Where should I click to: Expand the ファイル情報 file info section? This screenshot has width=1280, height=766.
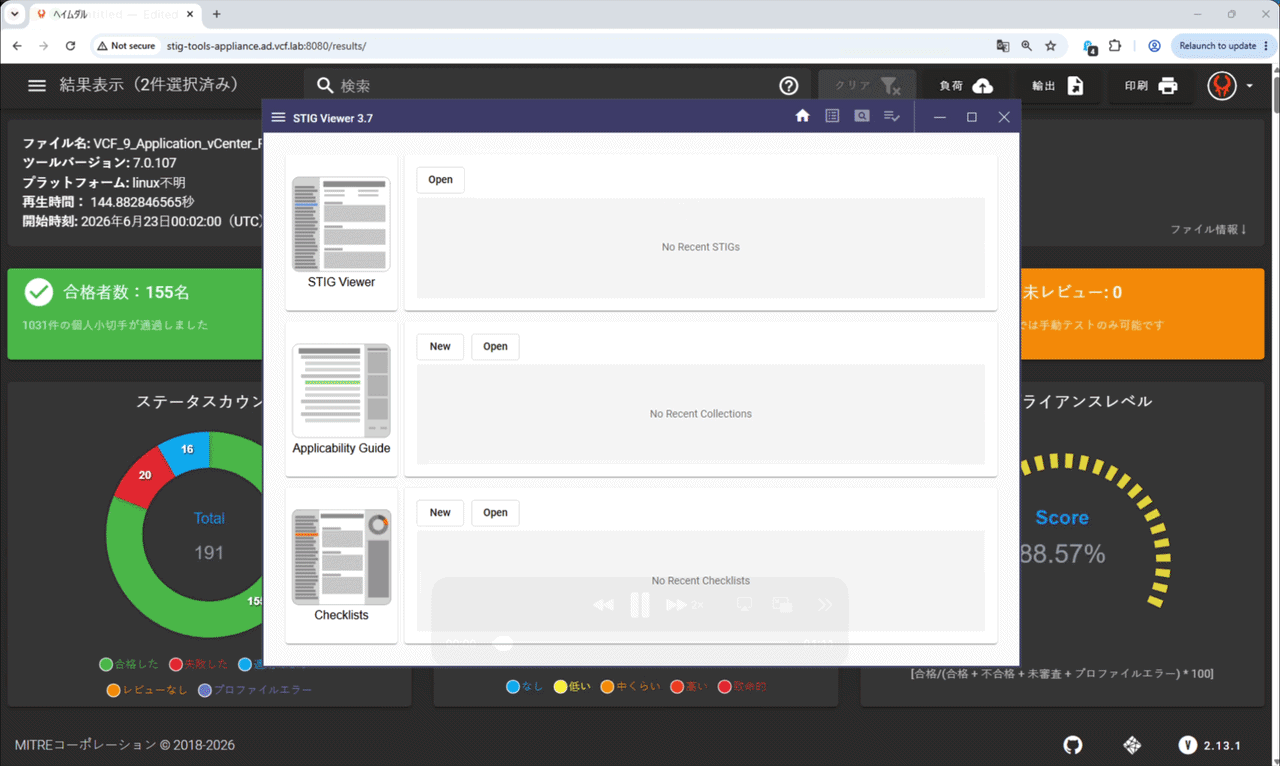click(x=1209, y=230)
